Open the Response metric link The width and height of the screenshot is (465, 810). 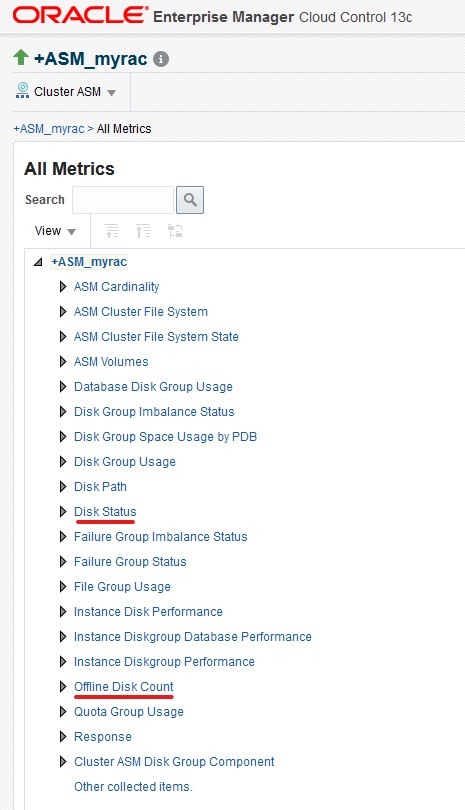point(103,737)
